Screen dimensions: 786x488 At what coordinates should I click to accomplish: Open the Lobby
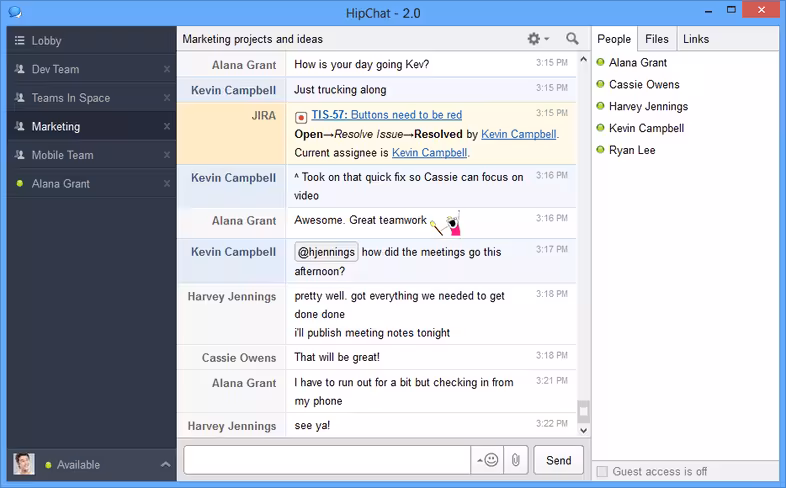pos(92,41)
